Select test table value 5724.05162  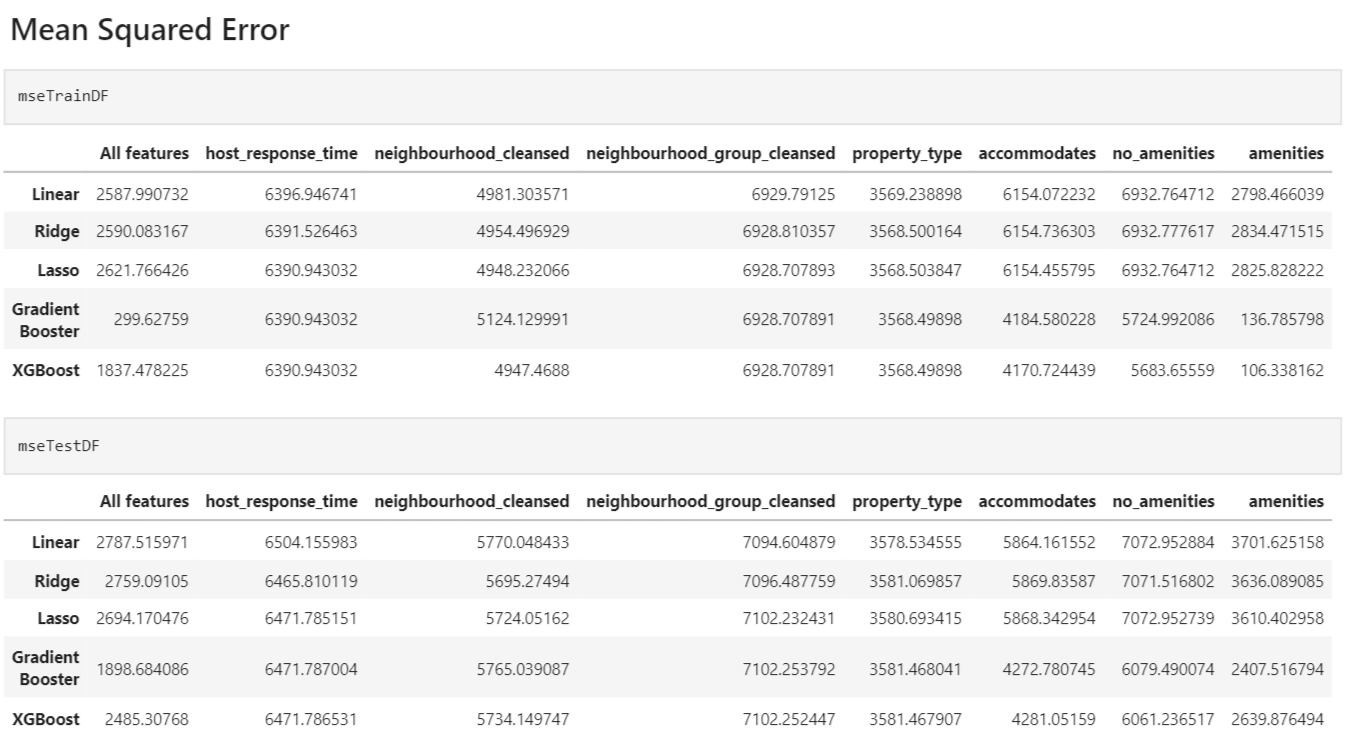click(x=527, y=618)
